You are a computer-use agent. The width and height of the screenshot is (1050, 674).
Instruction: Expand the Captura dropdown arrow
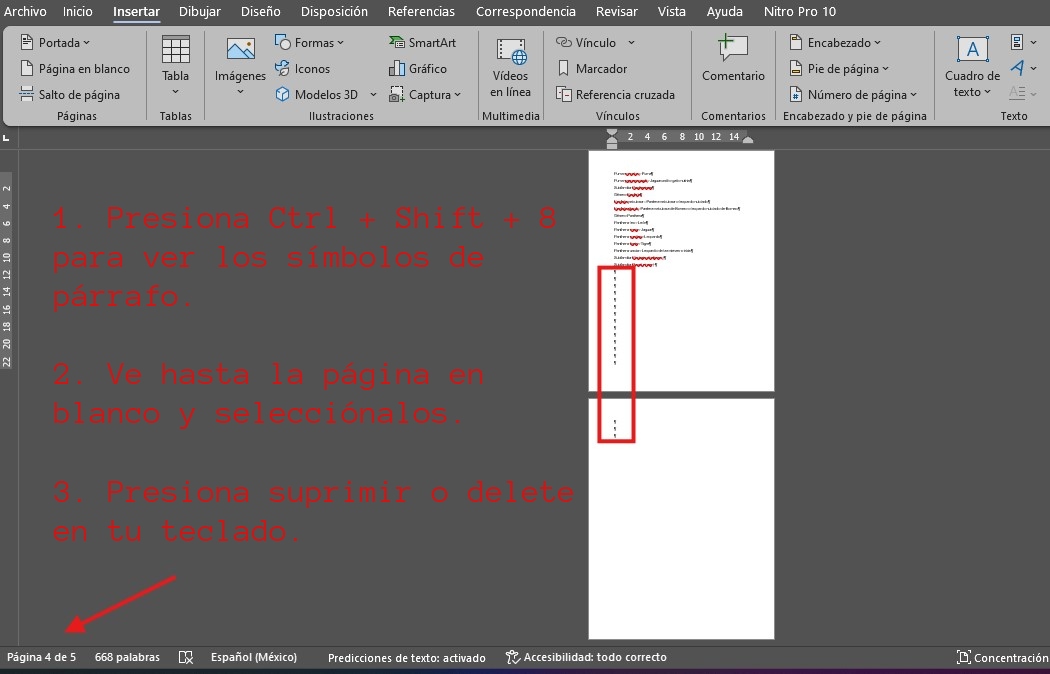[457, 95]
